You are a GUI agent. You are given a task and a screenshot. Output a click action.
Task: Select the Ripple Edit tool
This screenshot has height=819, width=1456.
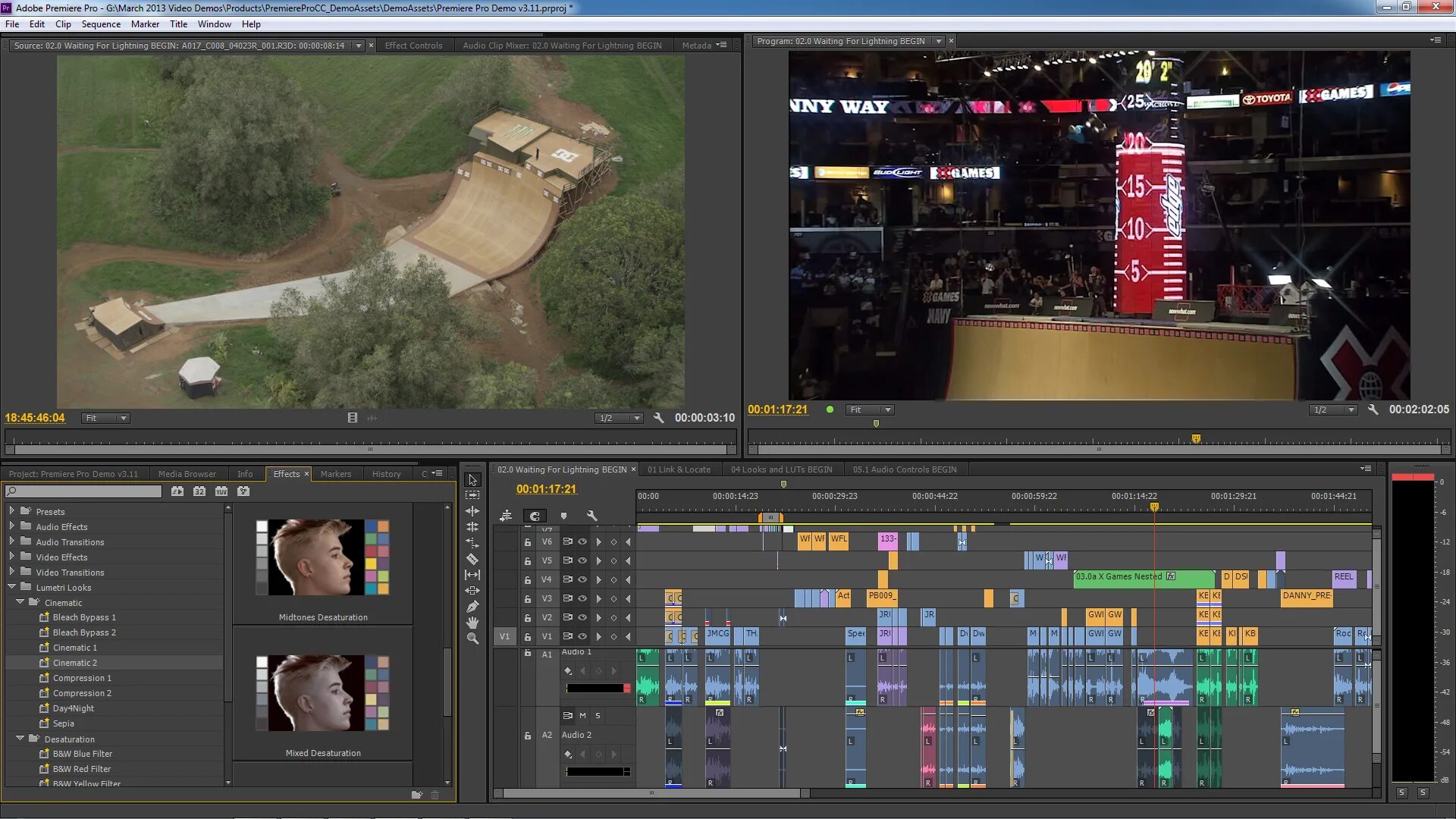(x=472, y=511)
